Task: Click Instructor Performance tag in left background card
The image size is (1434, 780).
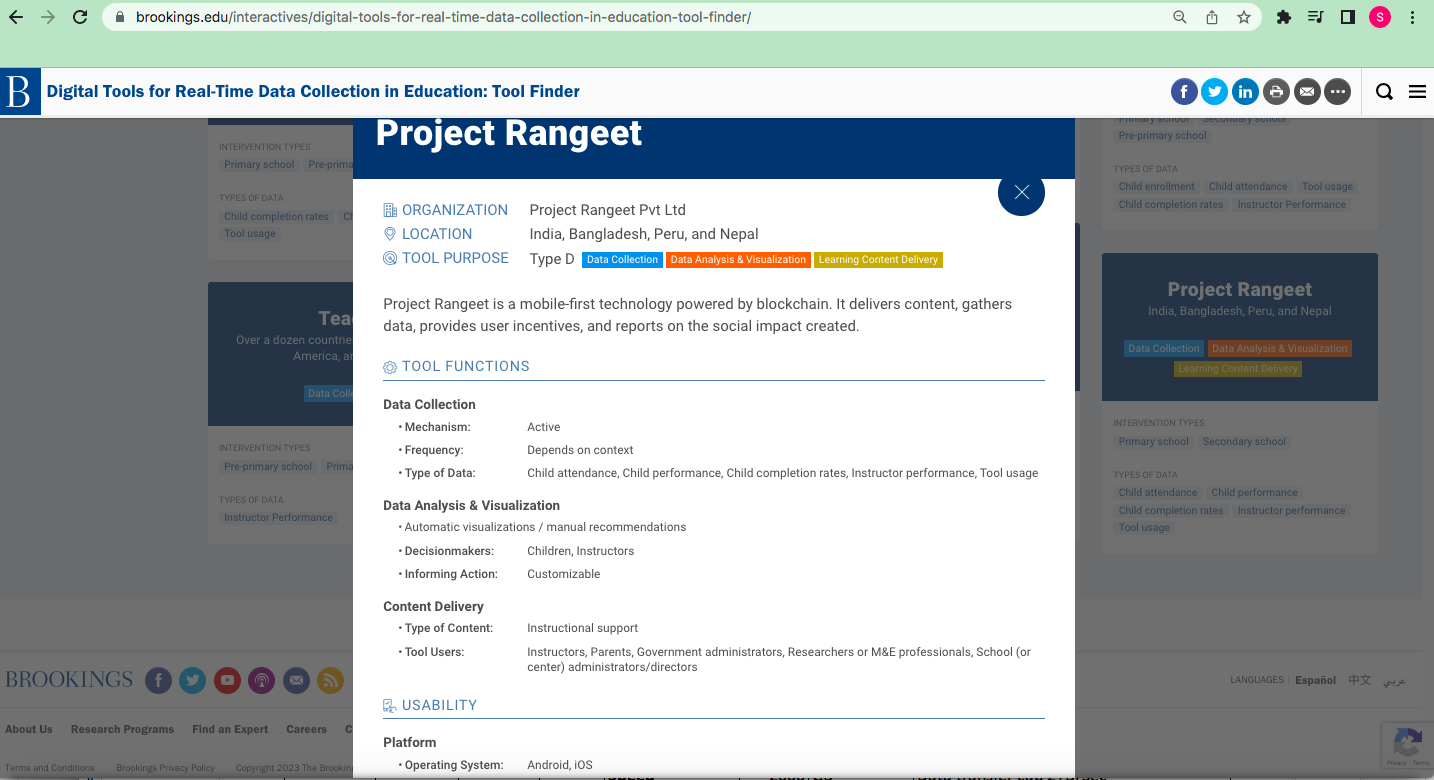Action: [278, 517]
